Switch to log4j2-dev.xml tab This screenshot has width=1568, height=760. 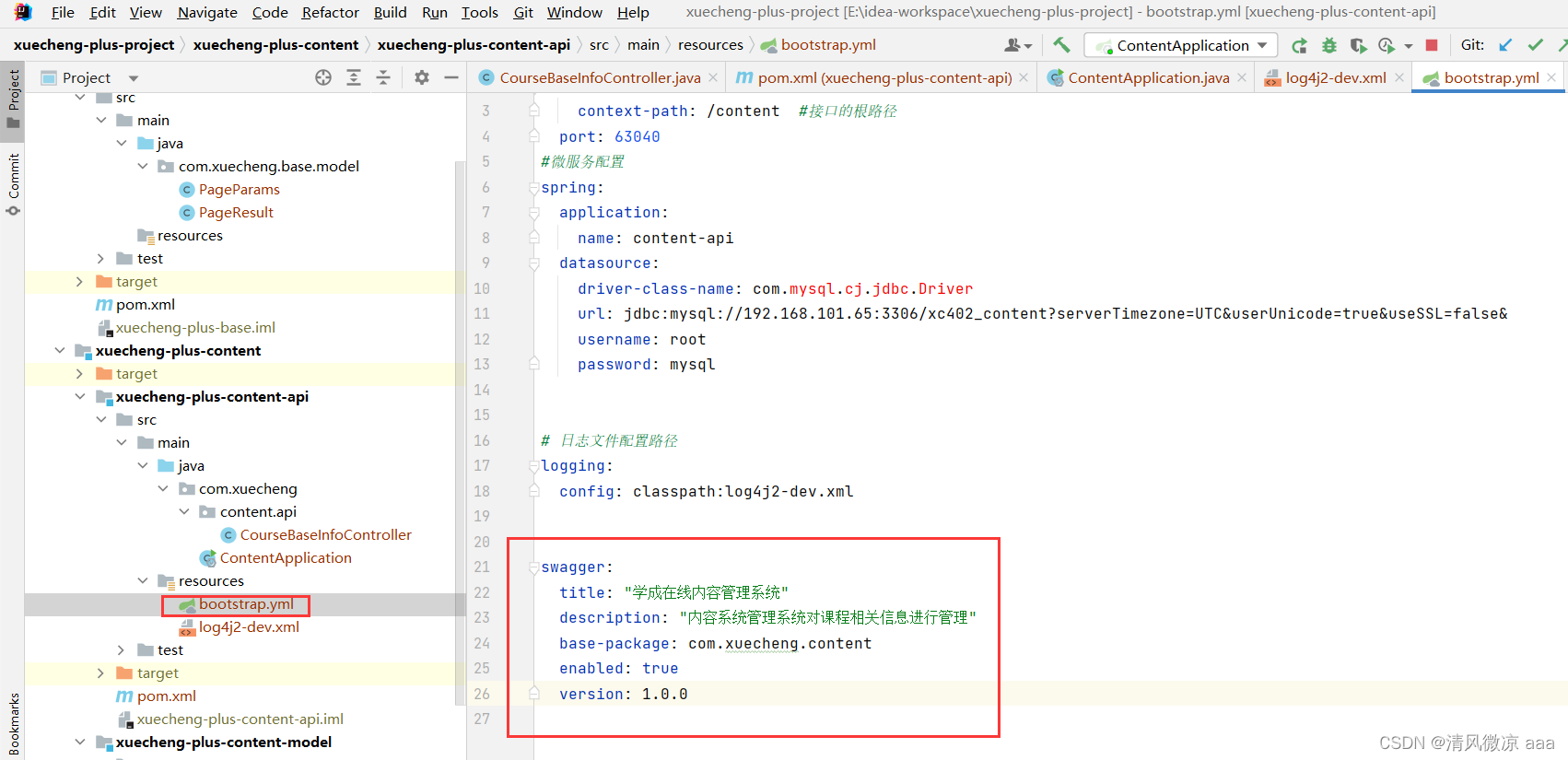click(x=1336, y=78)
